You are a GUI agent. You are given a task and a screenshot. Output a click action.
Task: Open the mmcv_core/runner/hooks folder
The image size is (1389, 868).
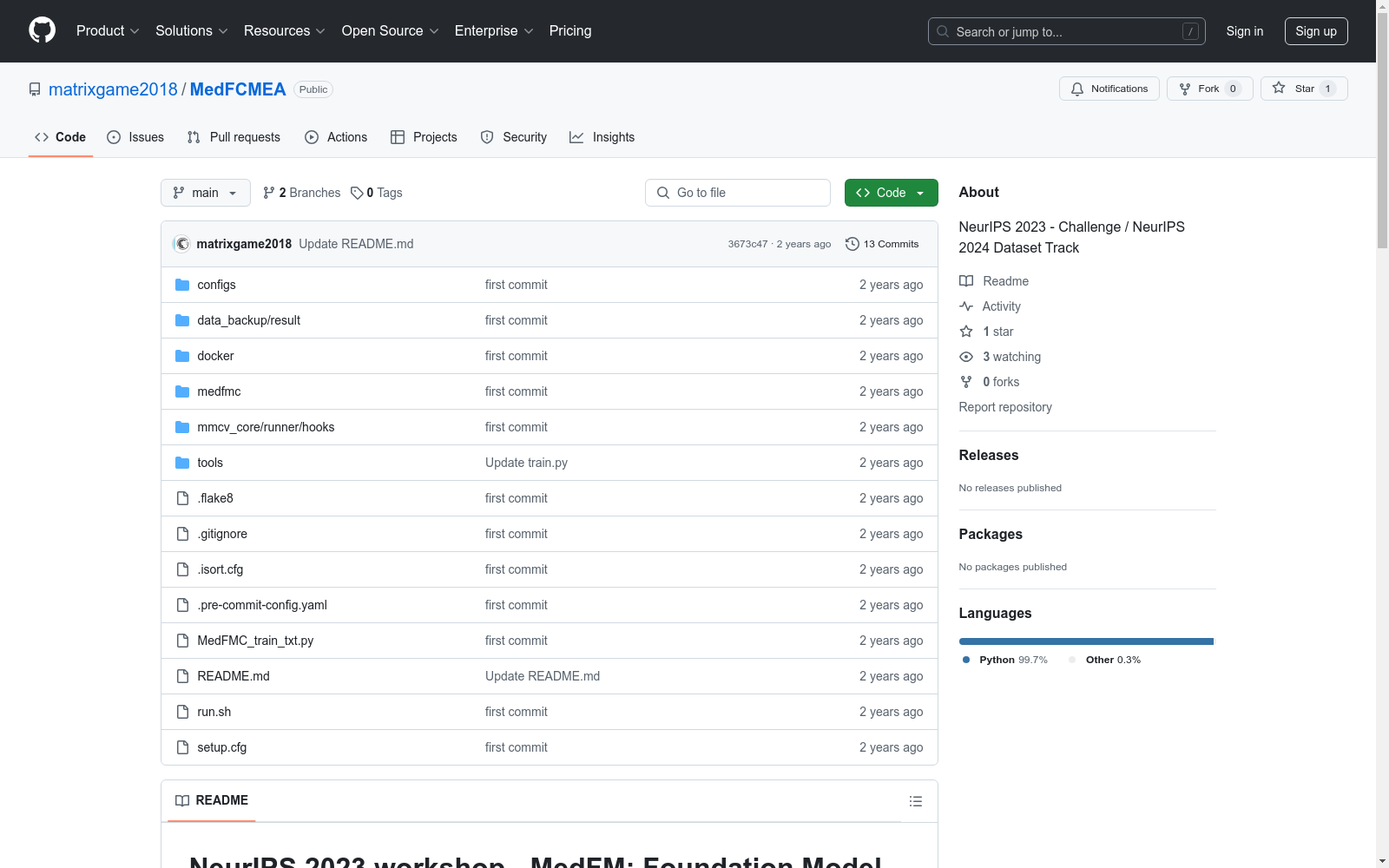point(266,427)
